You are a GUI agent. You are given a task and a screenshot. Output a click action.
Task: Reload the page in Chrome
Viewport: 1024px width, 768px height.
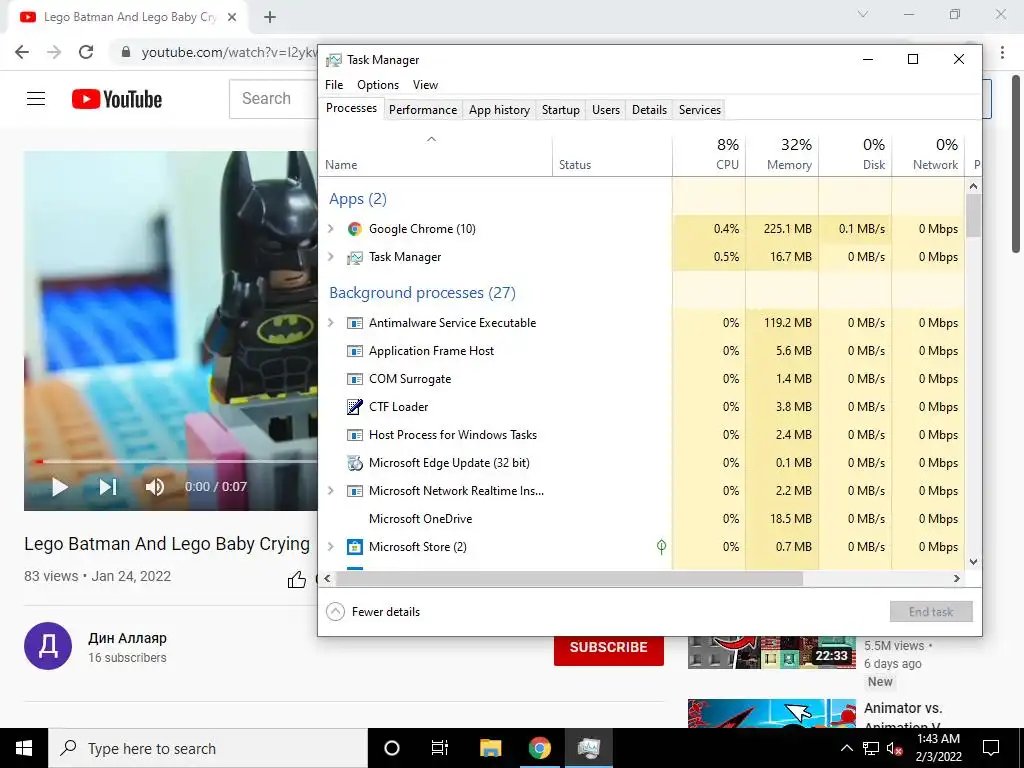pyautogui.click(x=86, y=52)
